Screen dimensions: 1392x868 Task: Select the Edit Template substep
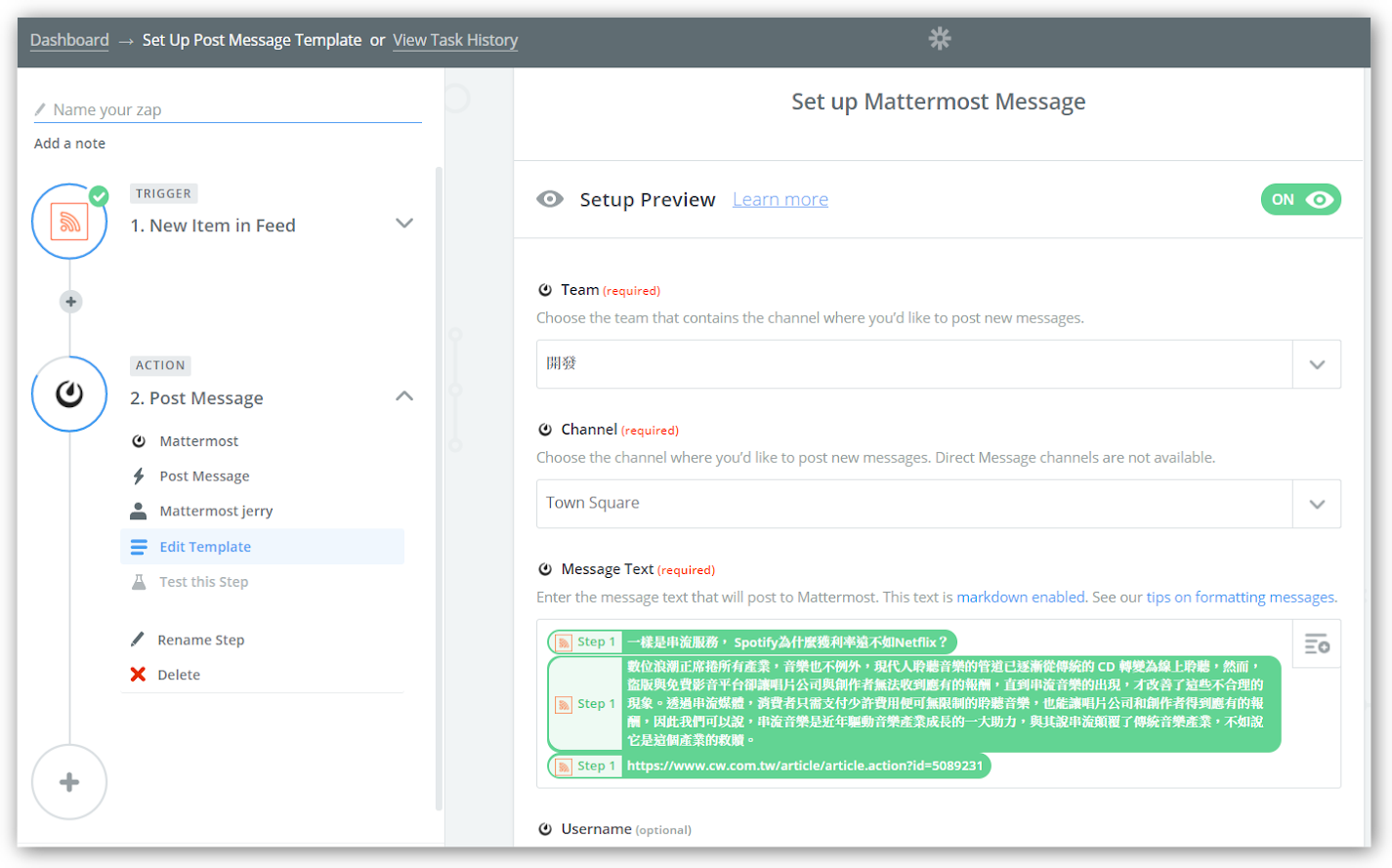coord(262,547)
